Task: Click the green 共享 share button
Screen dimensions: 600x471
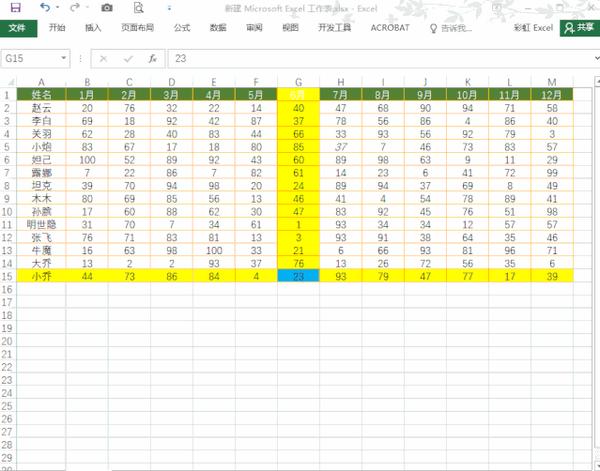Action: (x=580, y=28)
